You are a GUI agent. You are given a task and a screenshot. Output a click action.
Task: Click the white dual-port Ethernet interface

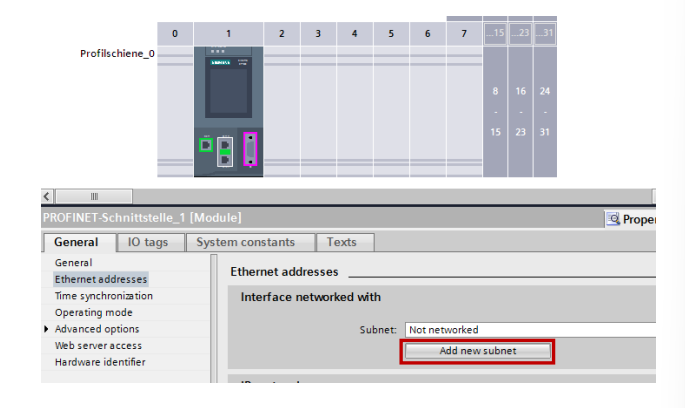(x=227, y=150)
